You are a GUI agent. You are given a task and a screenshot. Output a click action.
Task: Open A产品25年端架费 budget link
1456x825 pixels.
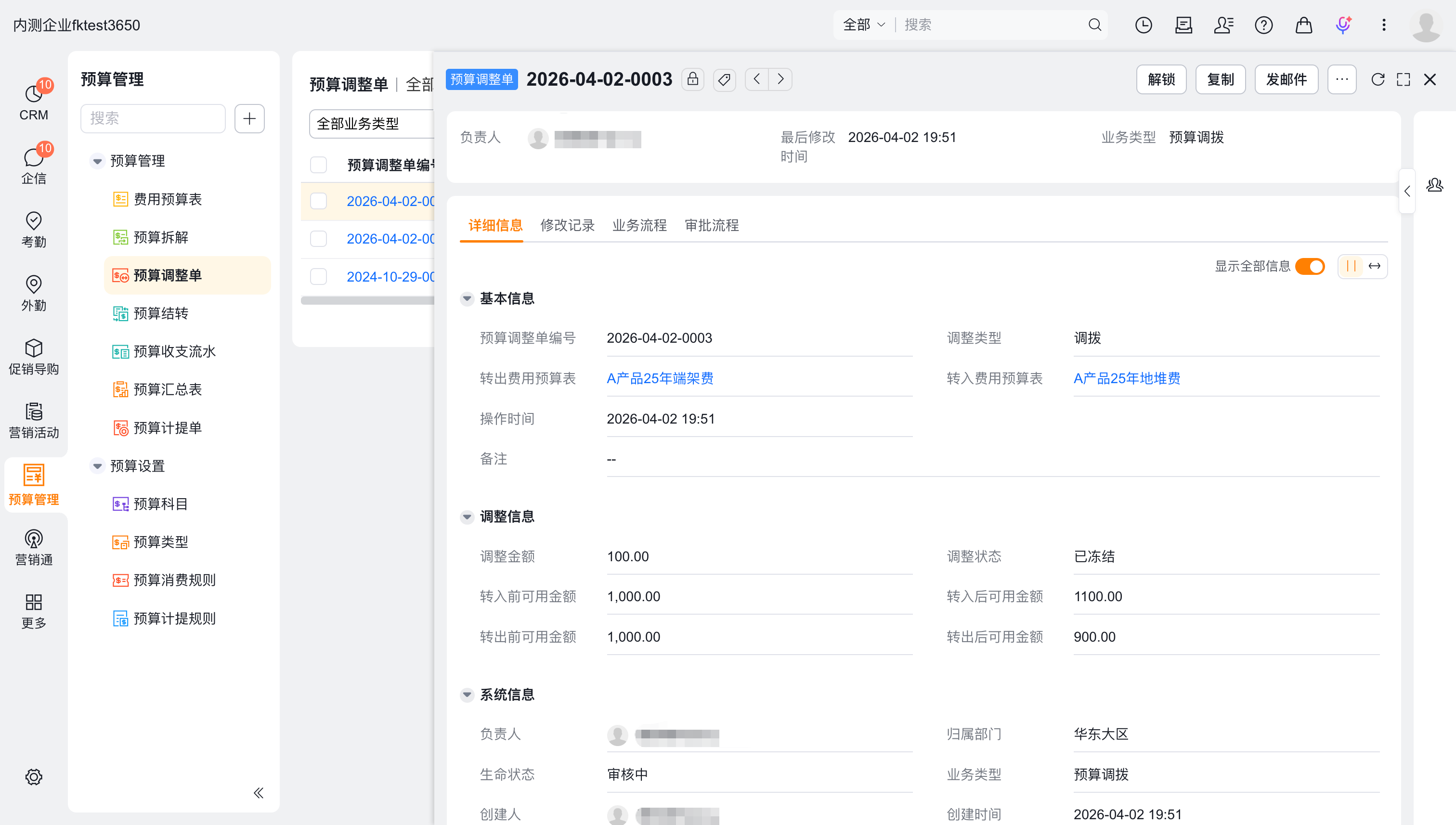coord(660,378)
